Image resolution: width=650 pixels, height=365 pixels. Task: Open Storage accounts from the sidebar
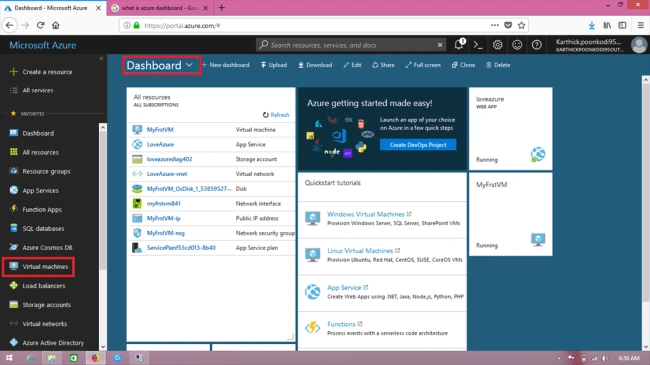coord(46,305)
